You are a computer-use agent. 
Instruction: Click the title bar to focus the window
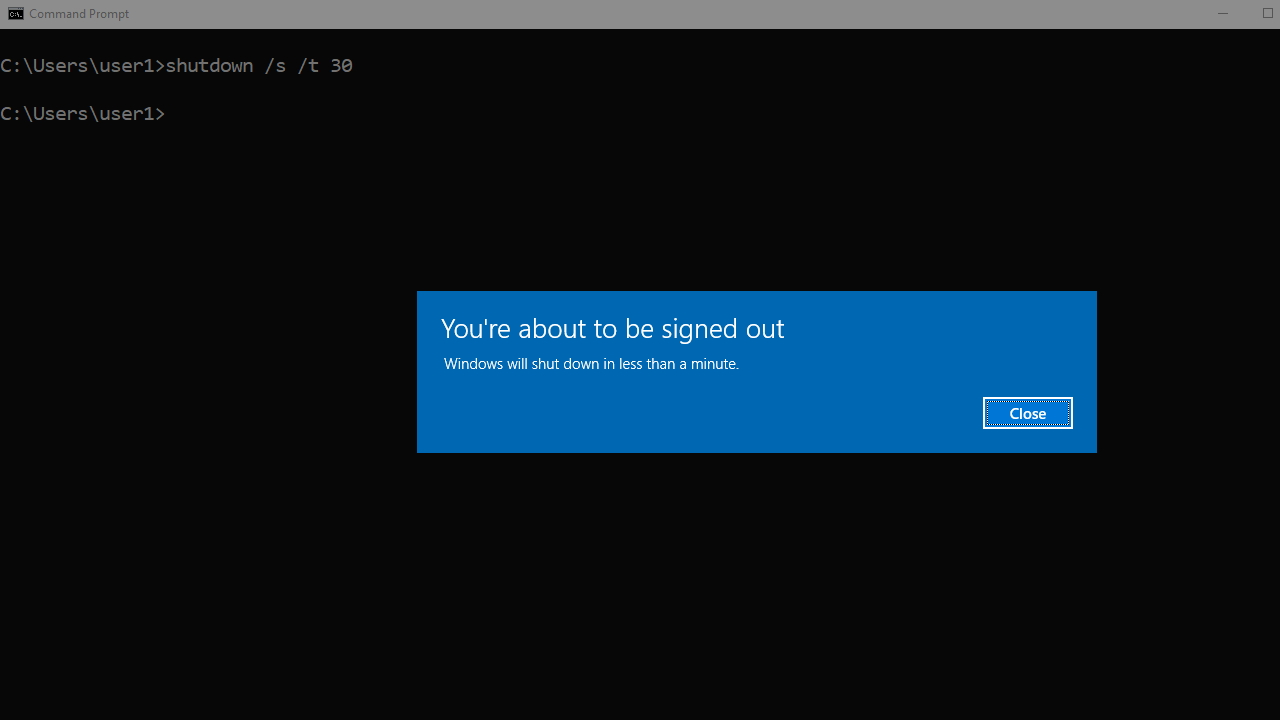[600, 13]
